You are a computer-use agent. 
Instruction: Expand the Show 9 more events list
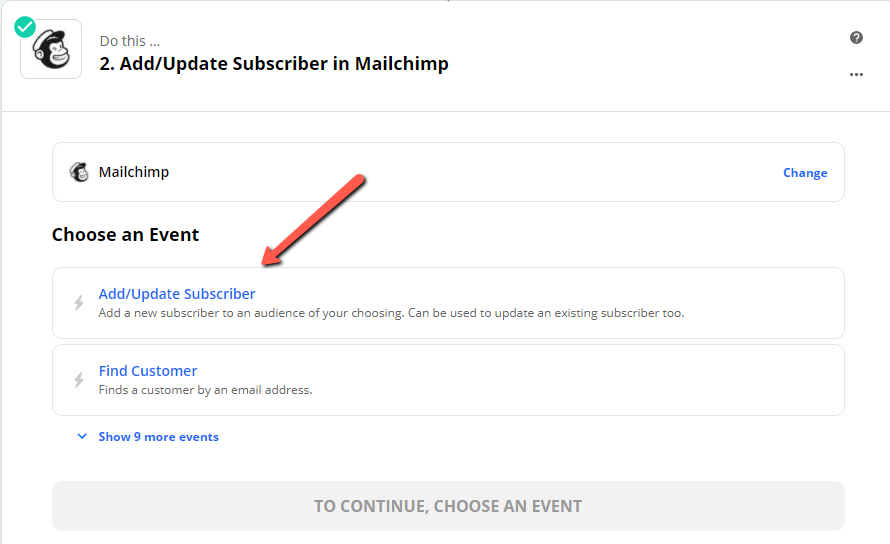[158, 437]
